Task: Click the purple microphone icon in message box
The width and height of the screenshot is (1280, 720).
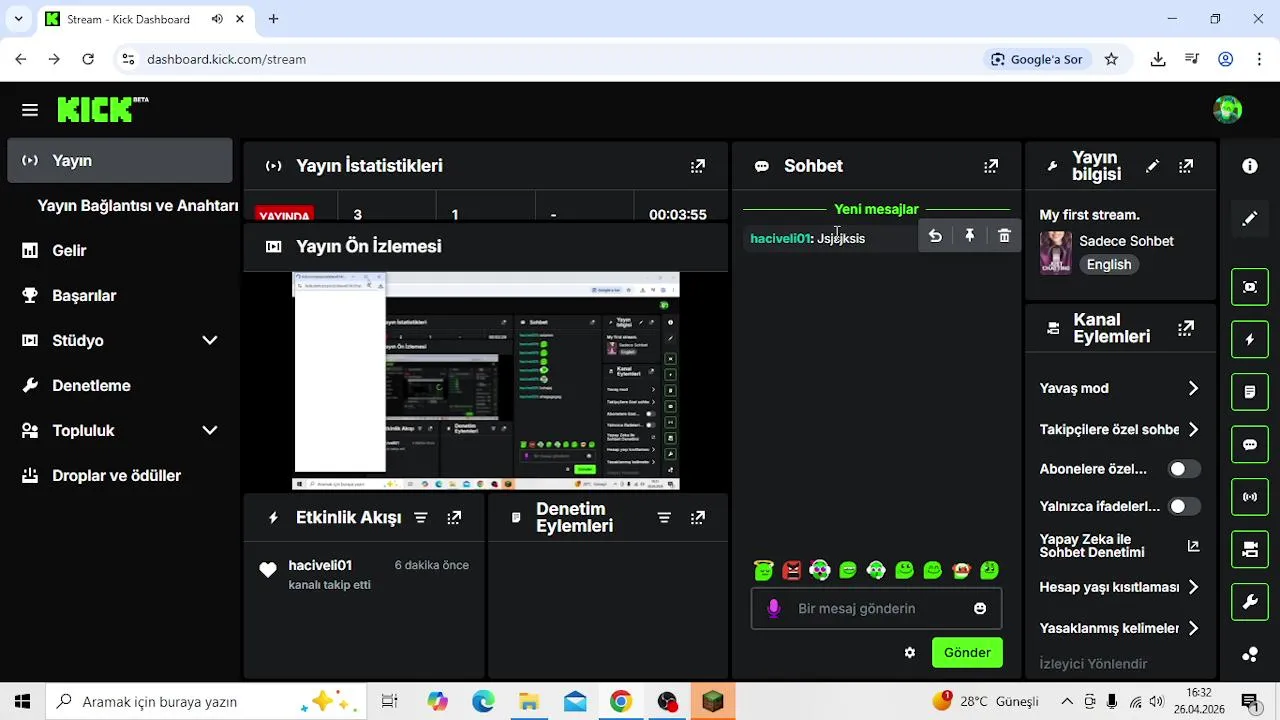Action: (x=773, y=608)
